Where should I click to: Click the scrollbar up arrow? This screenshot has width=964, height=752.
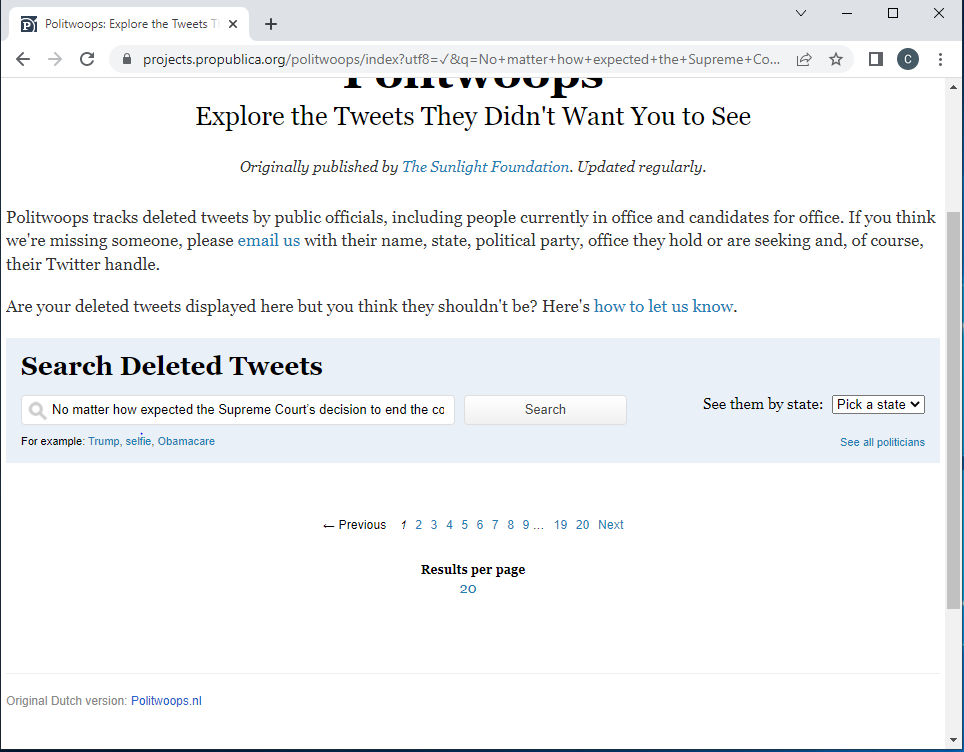coord(954,87)
